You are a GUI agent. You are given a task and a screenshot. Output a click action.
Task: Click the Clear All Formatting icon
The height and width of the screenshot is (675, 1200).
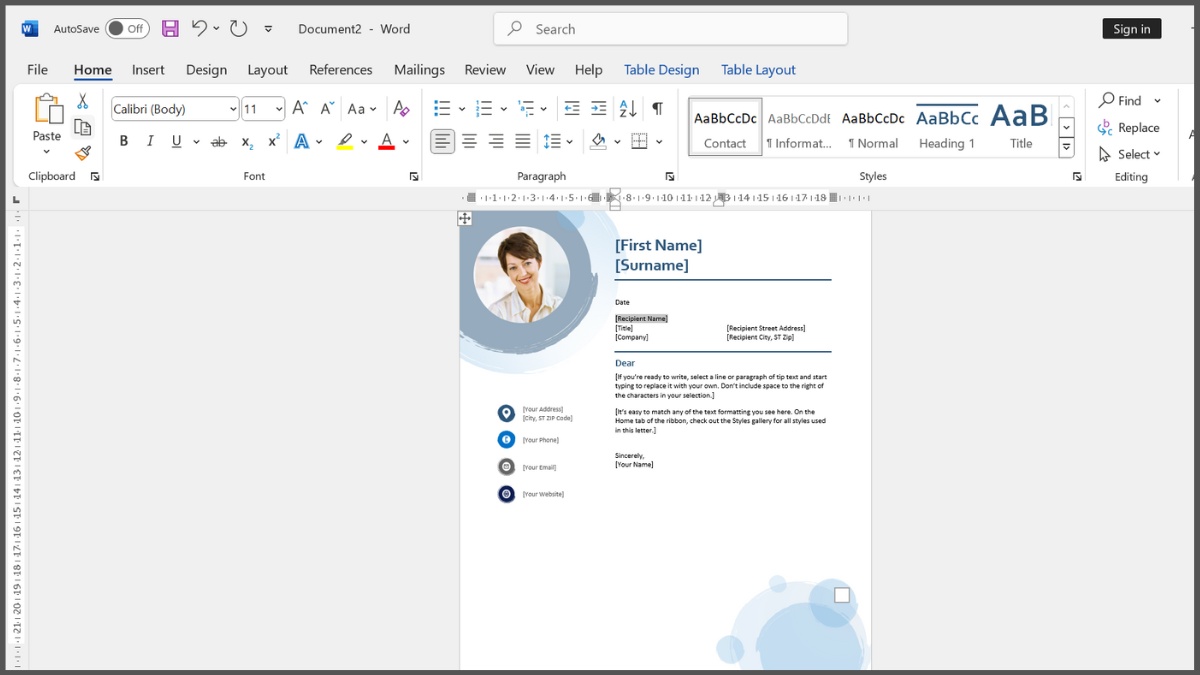coord(401,108)
